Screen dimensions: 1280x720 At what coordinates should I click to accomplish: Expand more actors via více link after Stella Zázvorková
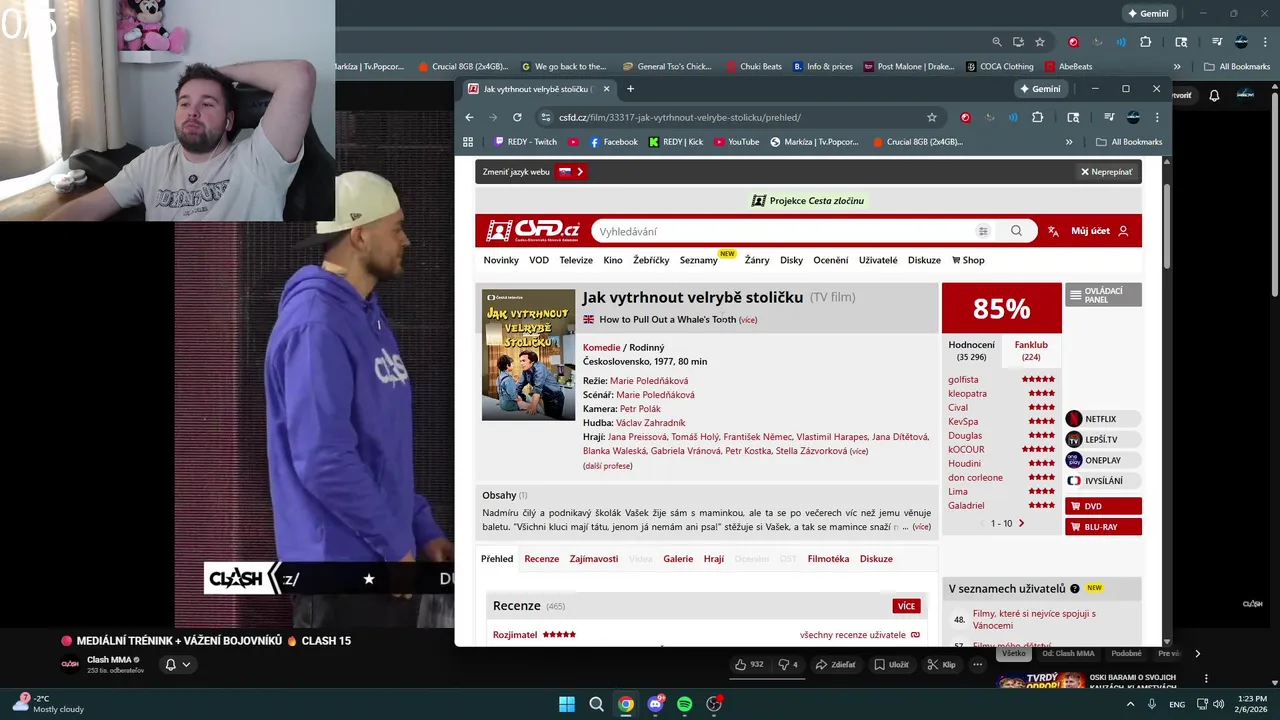(x=859, y=451)
